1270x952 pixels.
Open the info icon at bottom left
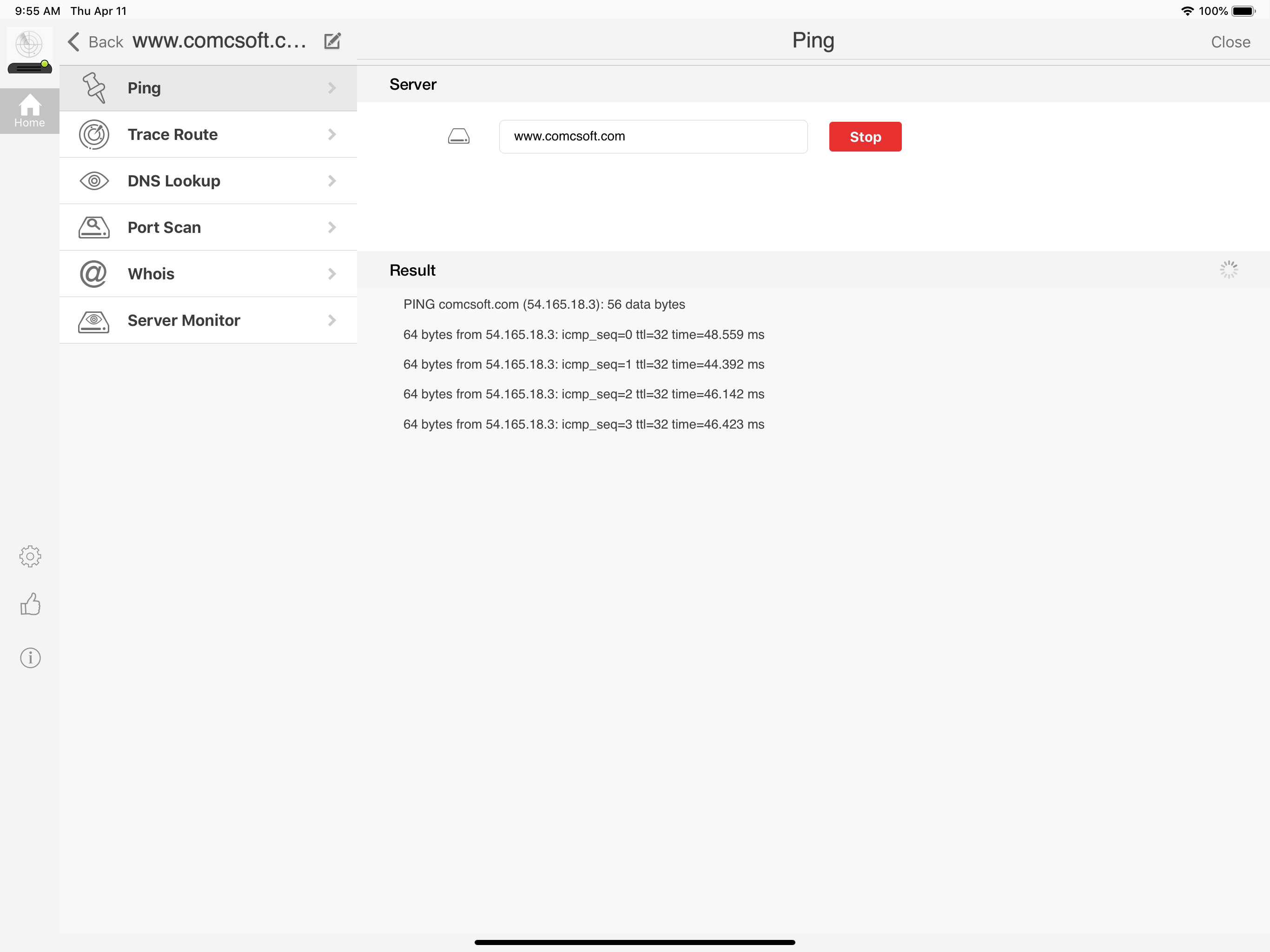click(29, 657)
